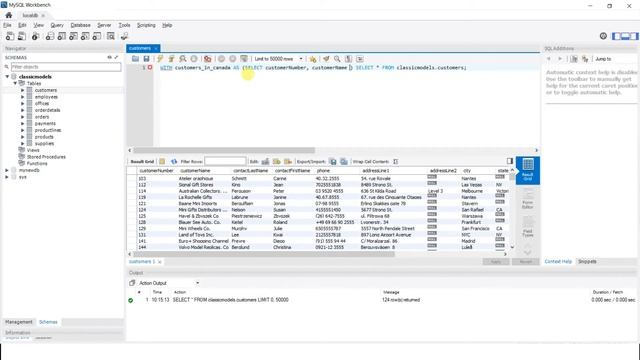The width and height of the screenshot is (640, 360).
Task: Click the Create new function icon
Action: [97, 36]
